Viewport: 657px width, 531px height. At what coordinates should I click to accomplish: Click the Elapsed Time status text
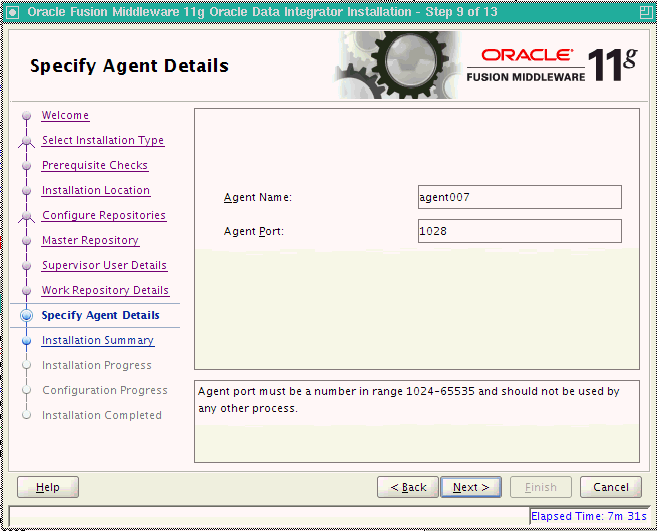pyautogui.click(x=589, y=516)
